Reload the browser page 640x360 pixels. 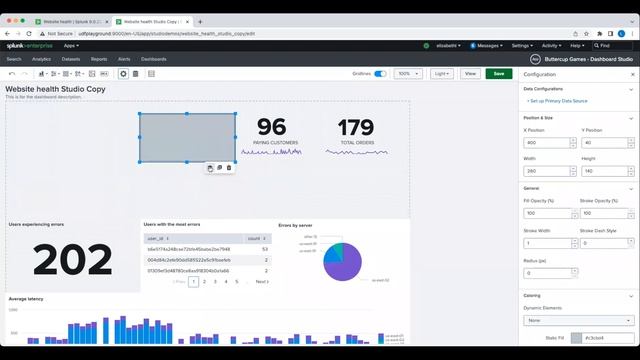[x=29, y=33]
